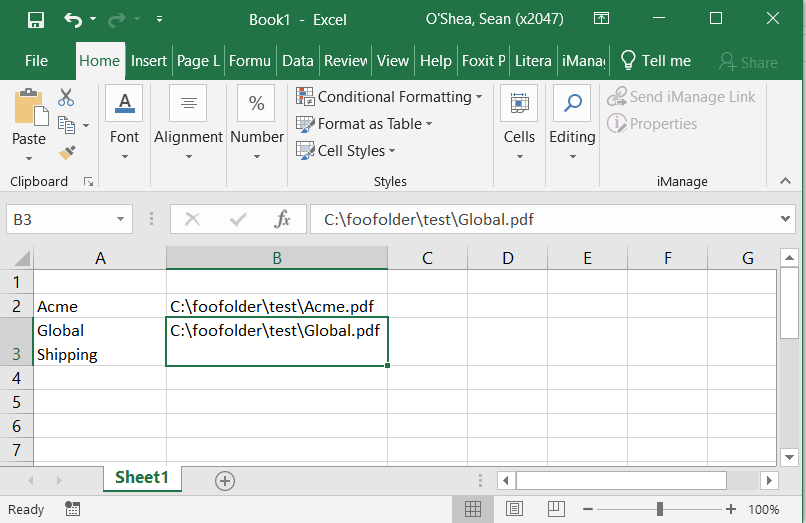
Task: Select the Global Shipping cell
Action: [x=100, y=342]
